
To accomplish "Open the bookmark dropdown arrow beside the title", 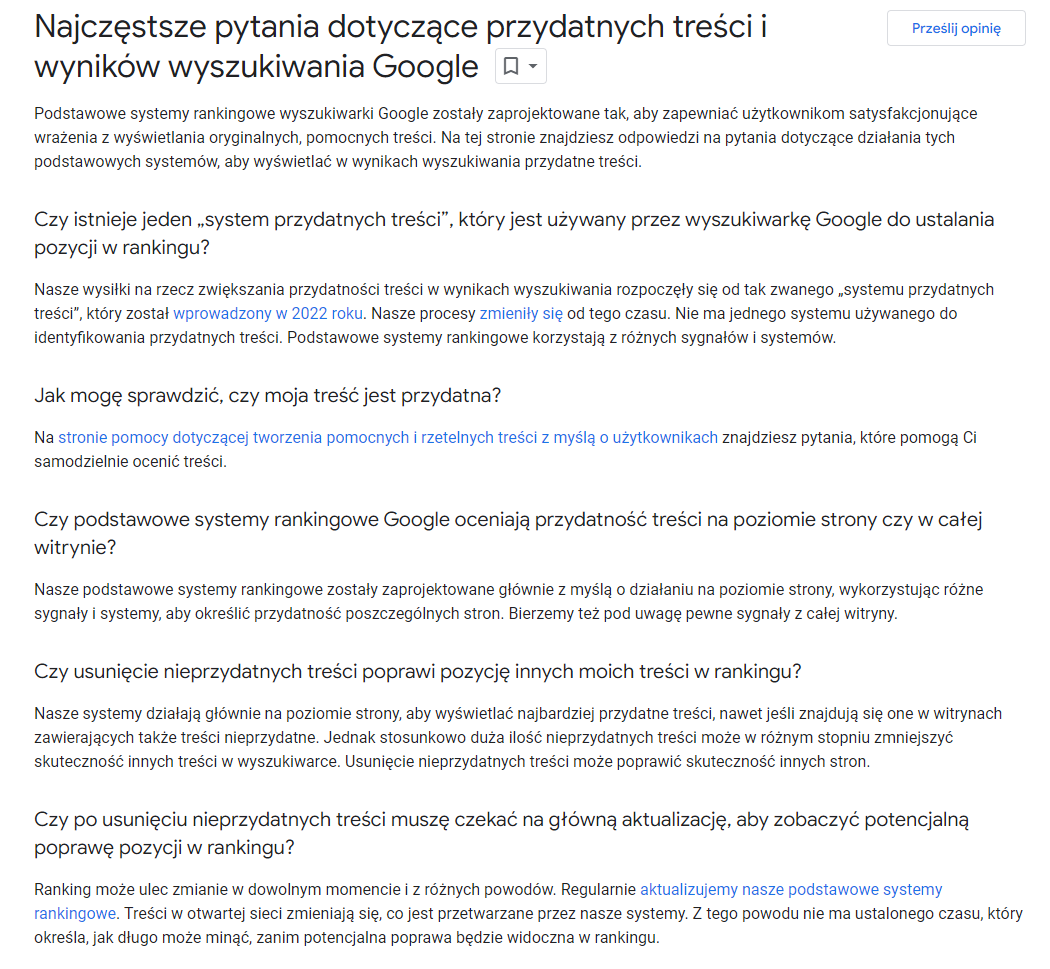I will (533, 66).
